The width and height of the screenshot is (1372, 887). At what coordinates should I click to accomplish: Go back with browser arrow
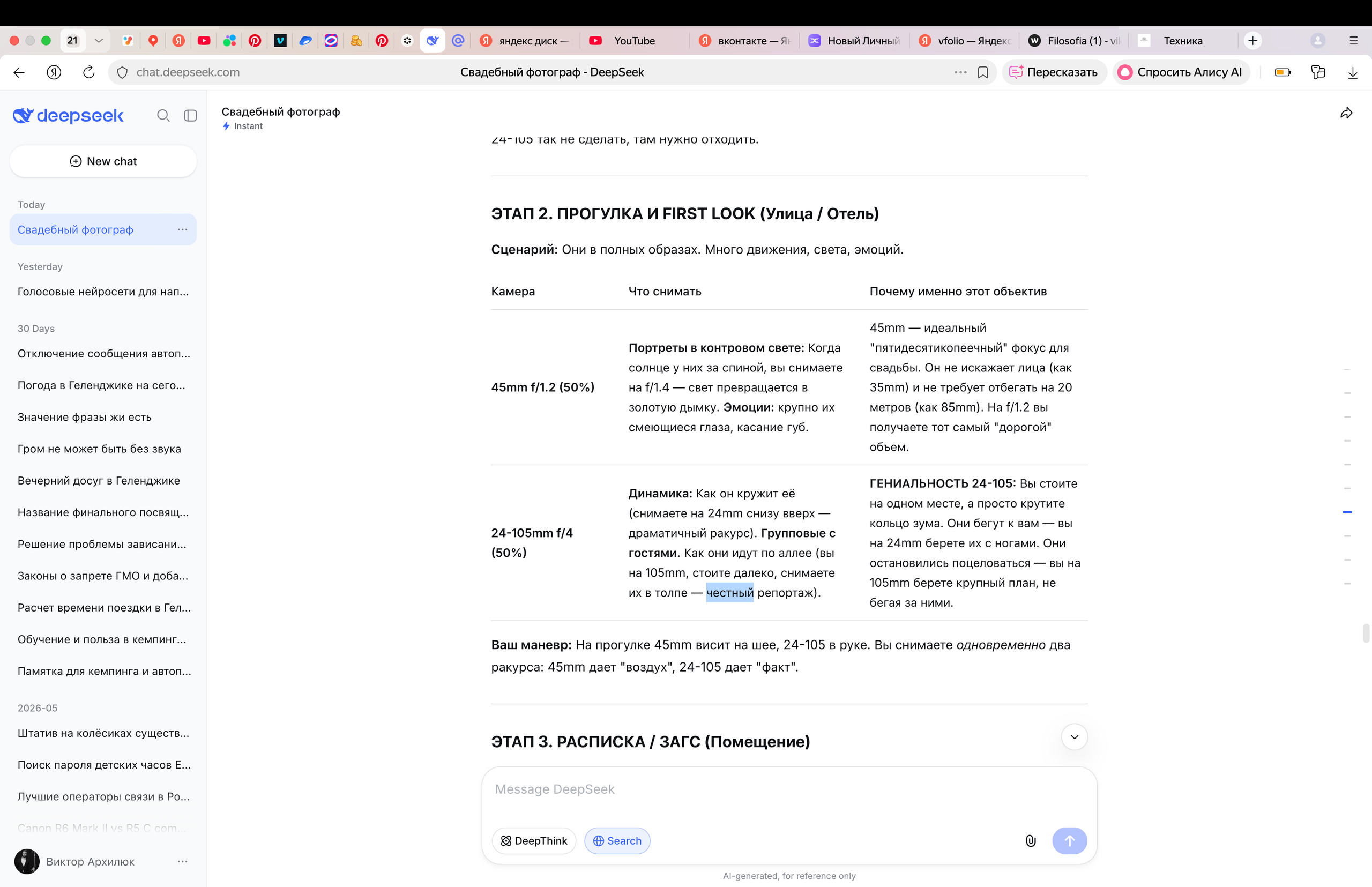click(x=19, y=72)
